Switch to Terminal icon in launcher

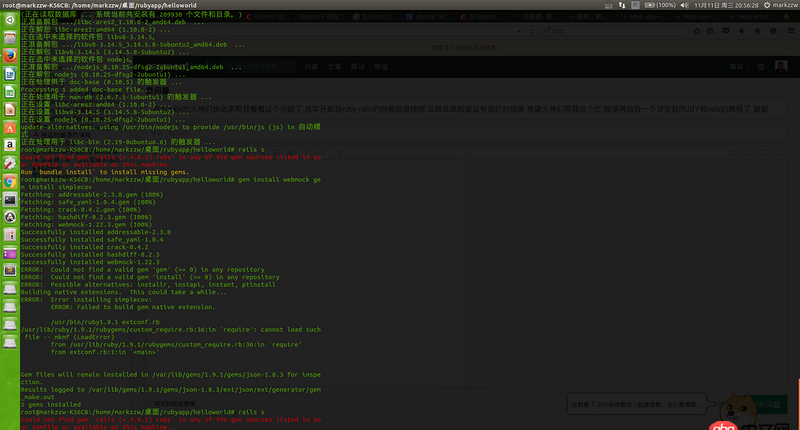tap(9, 199)
